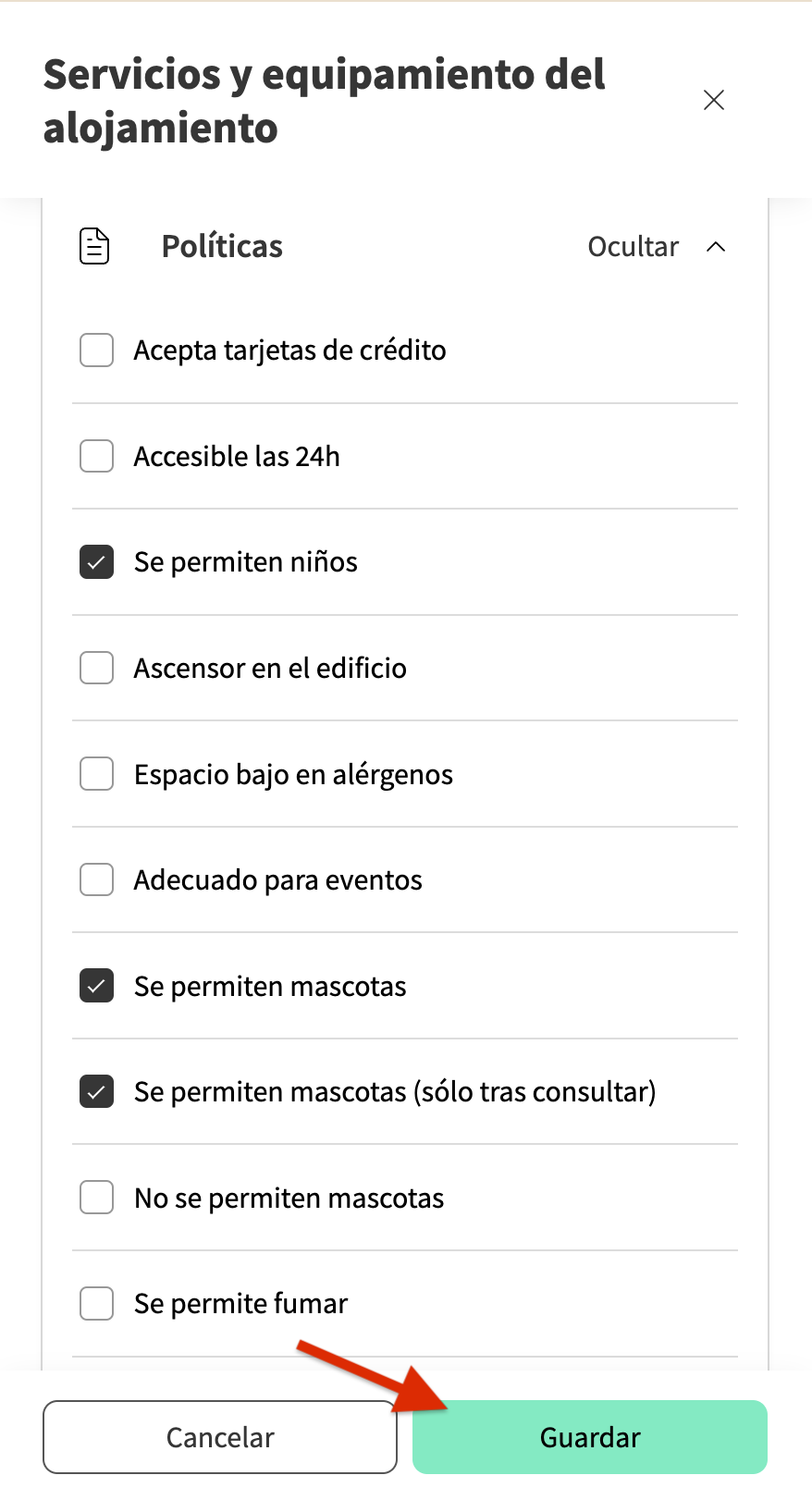Mark Adecuado para eventos as available
The height and width of the screenshot is (1500, 812).
pyautogui.click(x=96, y=879)
